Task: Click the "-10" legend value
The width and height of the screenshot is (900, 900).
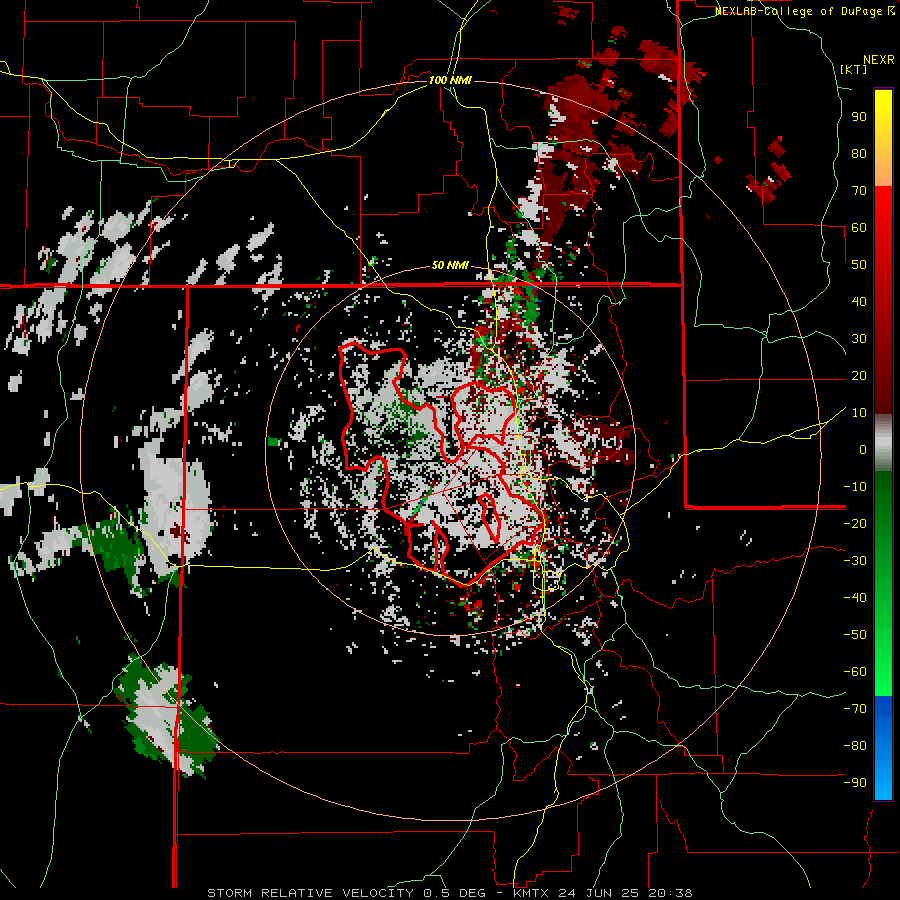Action: [x=855, y=487]
